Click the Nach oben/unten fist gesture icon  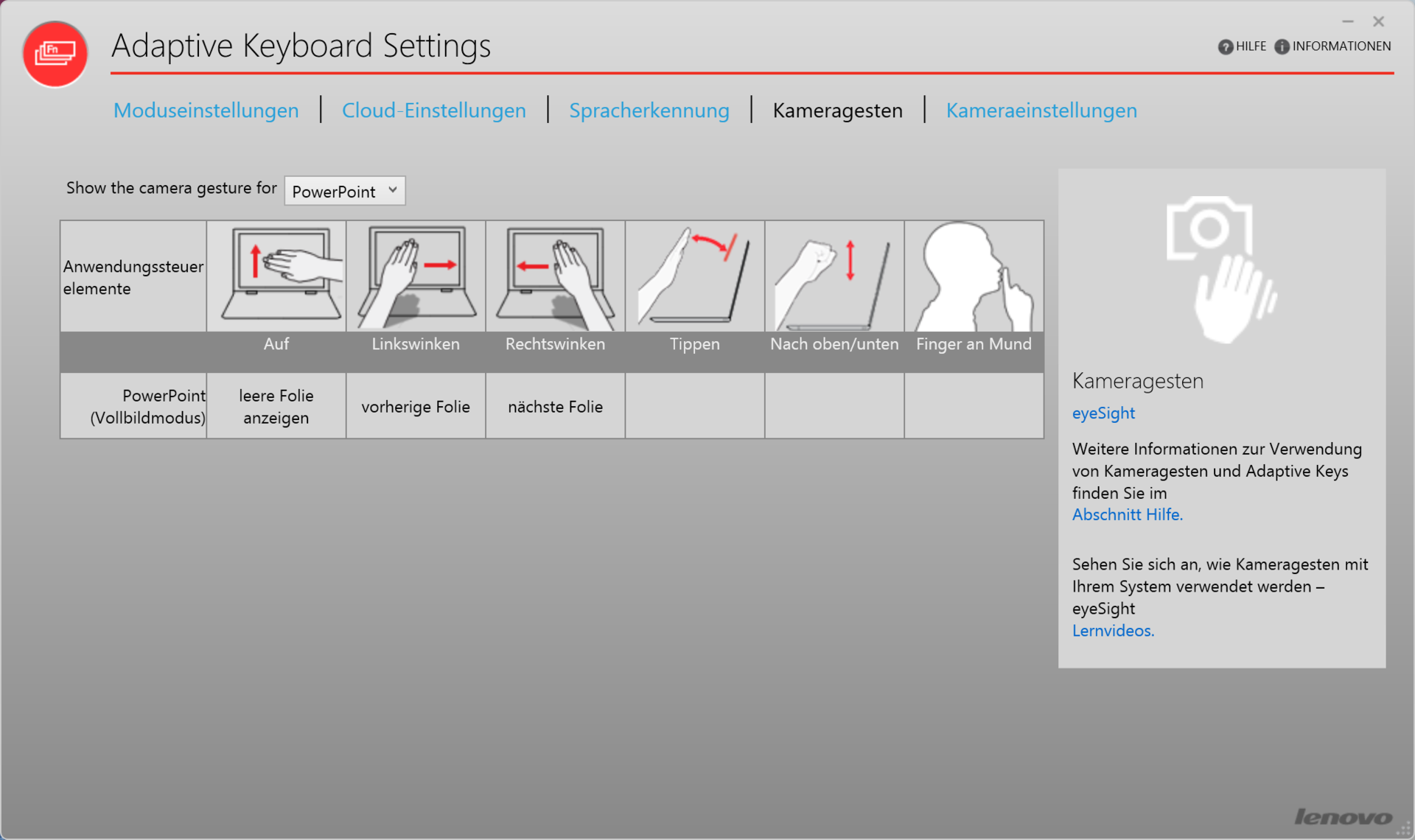click(834, 276)
